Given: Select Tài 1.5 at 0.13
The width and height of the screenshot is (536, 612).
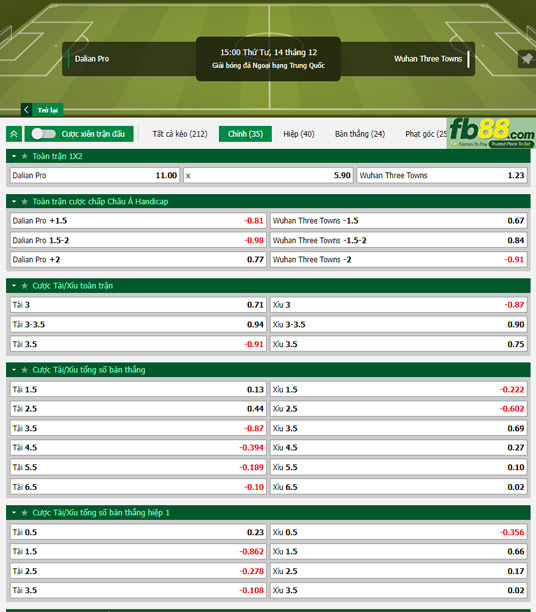Looking at the screenshot, I should tap(138, 389).
